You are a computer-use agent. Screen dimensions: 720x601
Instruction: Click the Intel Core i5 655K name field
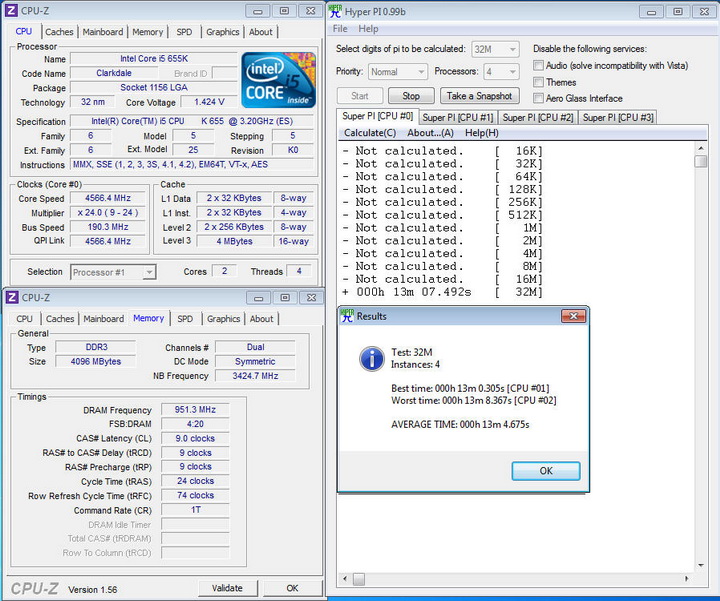[154, 59]
